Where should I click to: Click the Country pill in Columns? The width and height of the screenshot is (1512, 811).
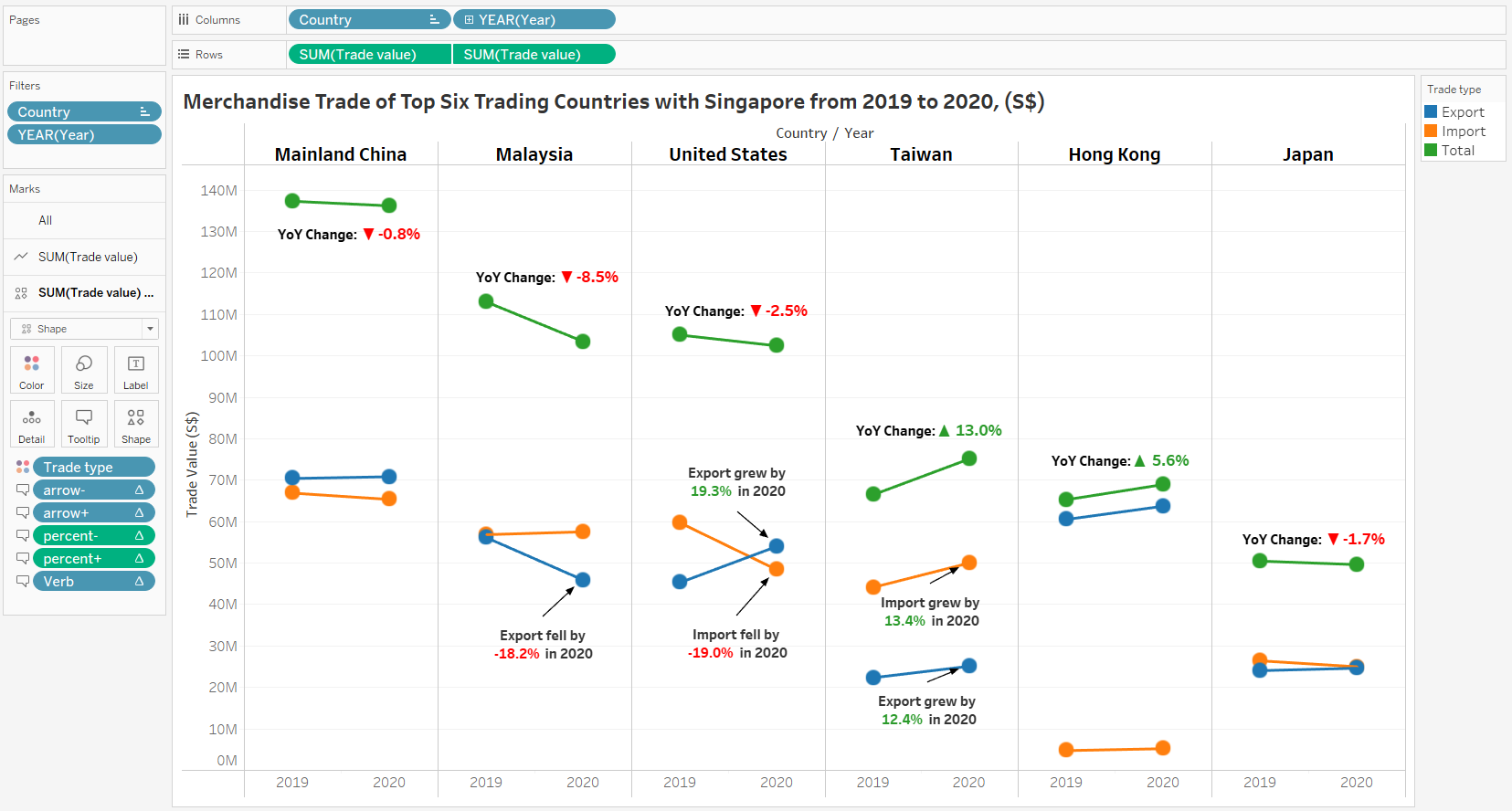point(369,19)
